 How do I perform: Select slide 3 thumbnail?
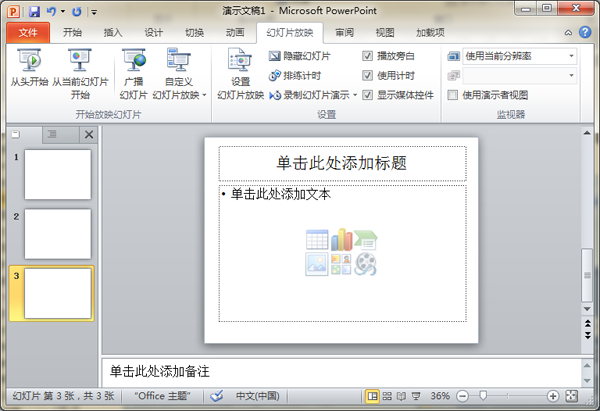(58, 293)
